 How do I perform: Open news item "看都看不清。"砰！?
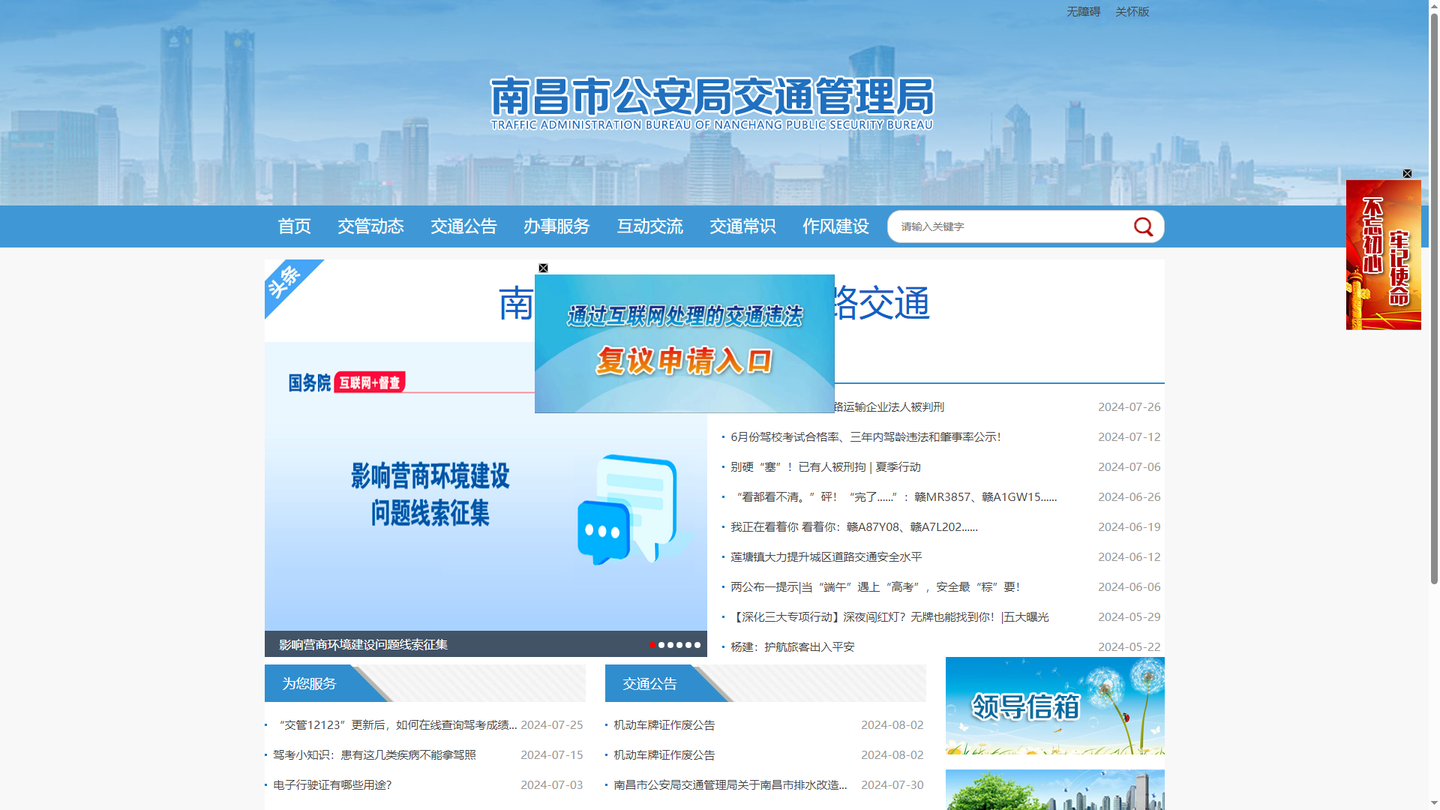click(x=893, y=497)
